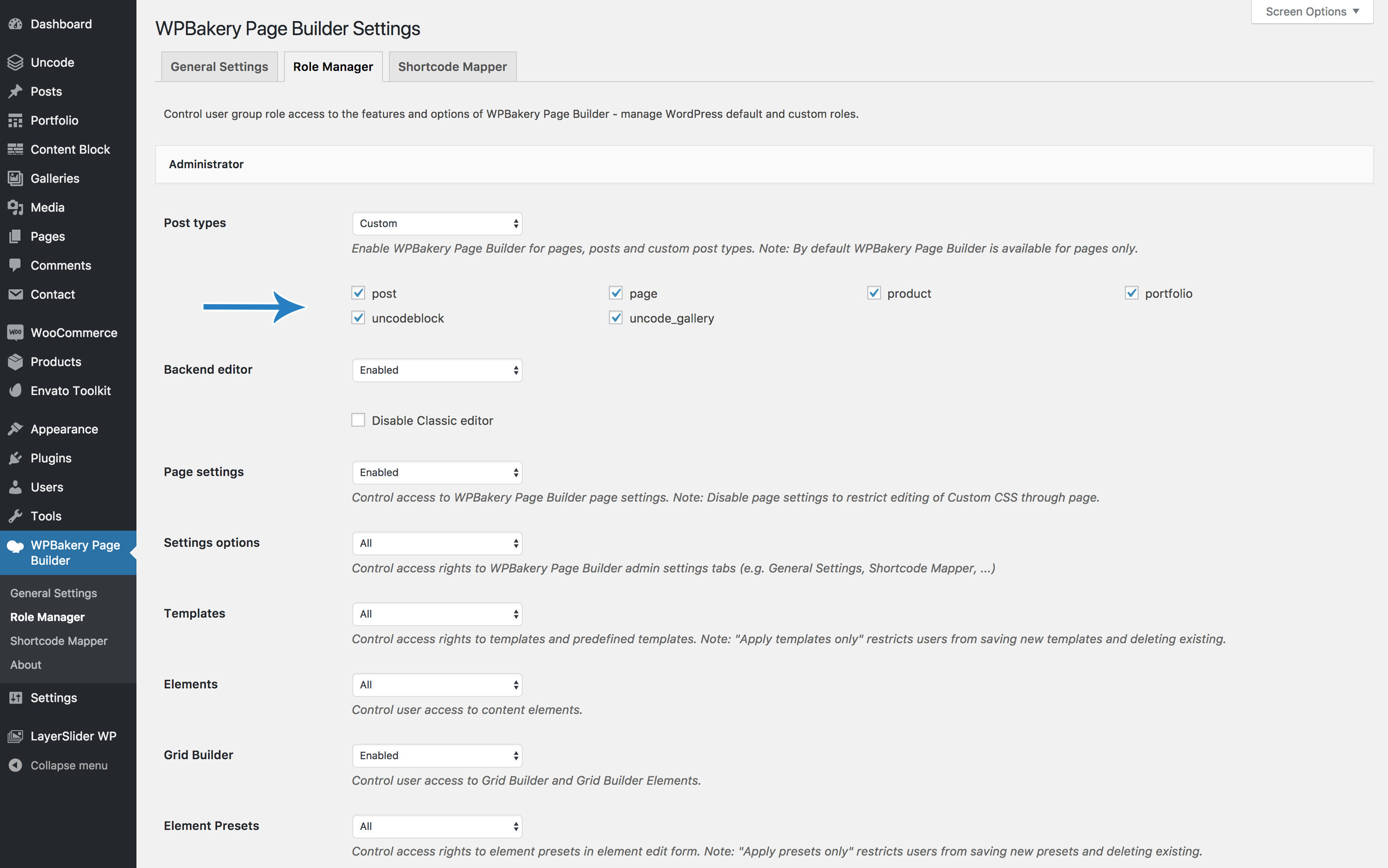Click the WooCommerce Woo icon
This screenshot has height=868, width=1388.
tap(15, 333)
